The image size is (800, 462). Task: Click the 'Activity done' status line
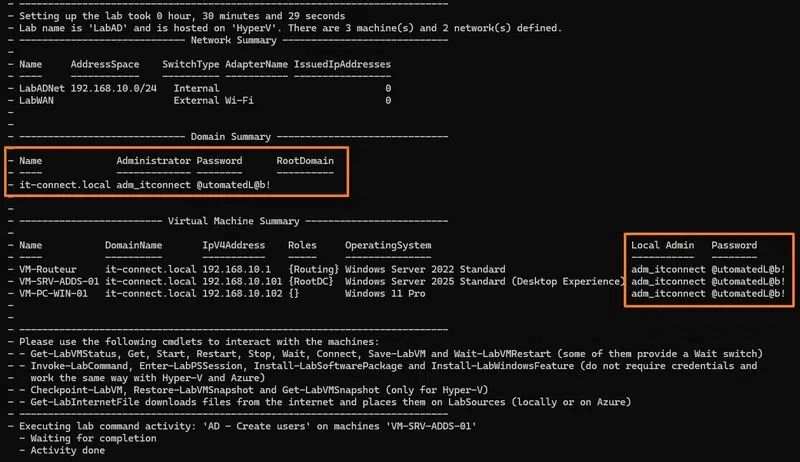[58, 449]
